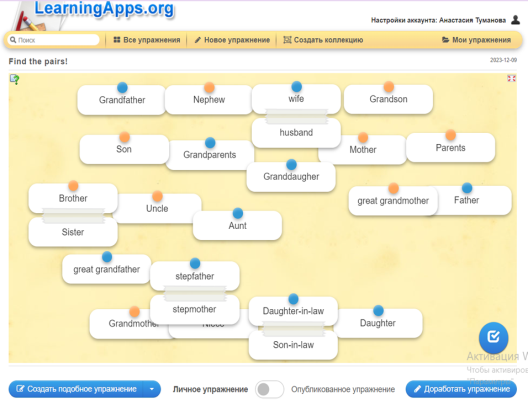Select the great grandmother card
Screen dimensions: 528x406
(x=393, y=201)
